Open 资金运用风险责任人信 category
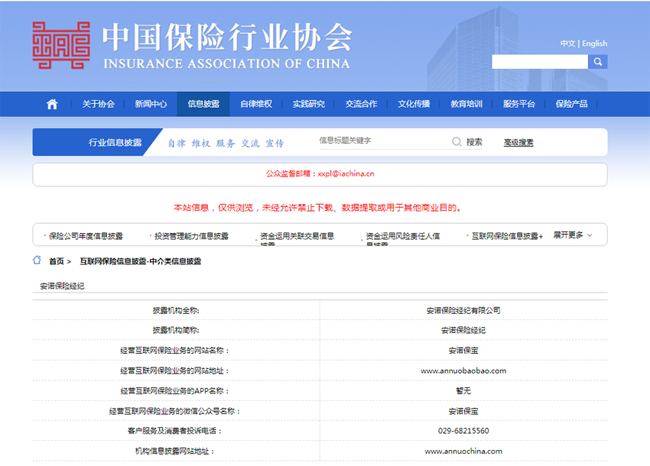The image size is (650, 466). pos(403,236)
